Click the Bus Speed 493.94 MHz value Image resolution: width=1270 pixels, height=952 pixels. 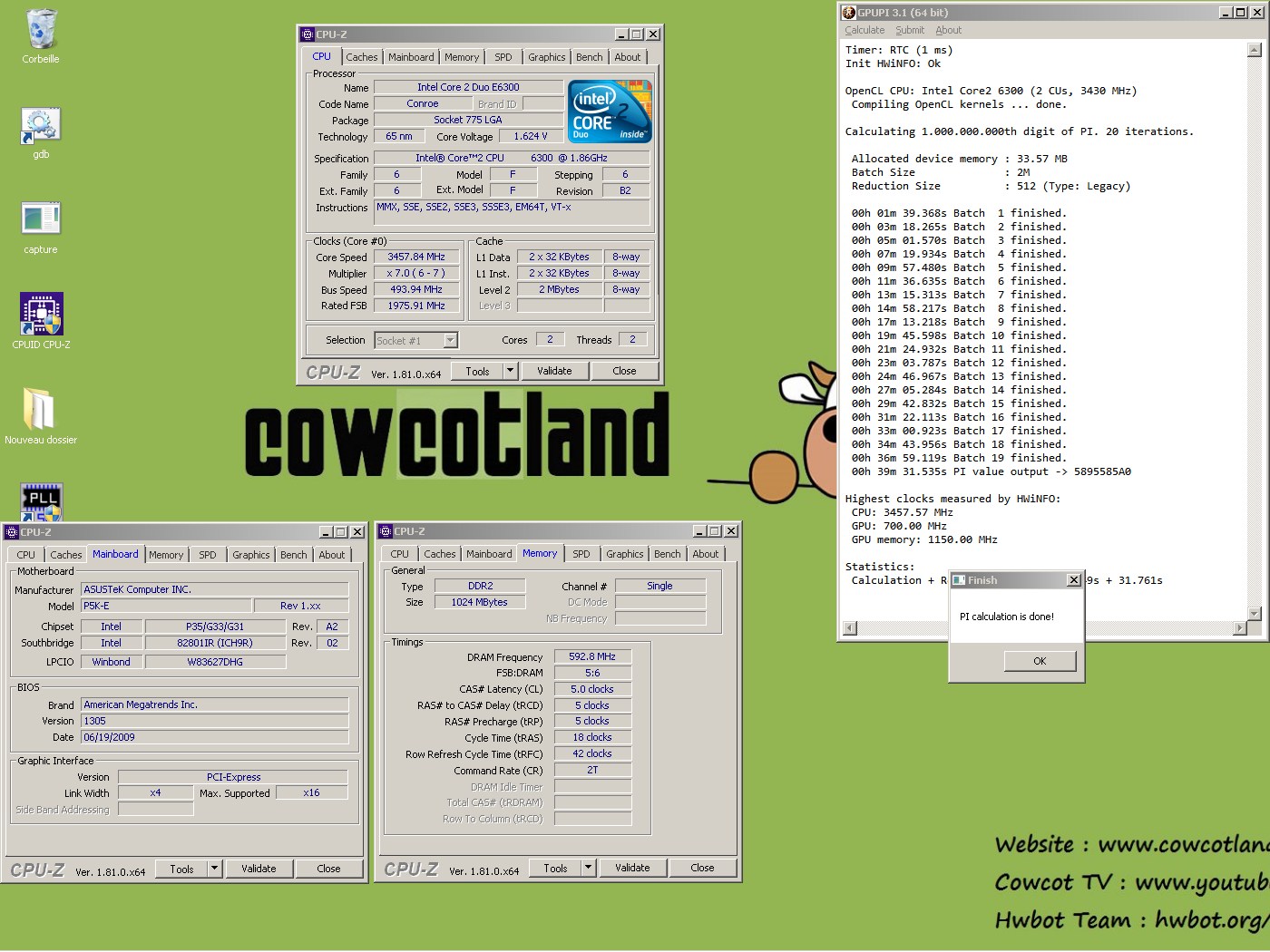[416, 290]
